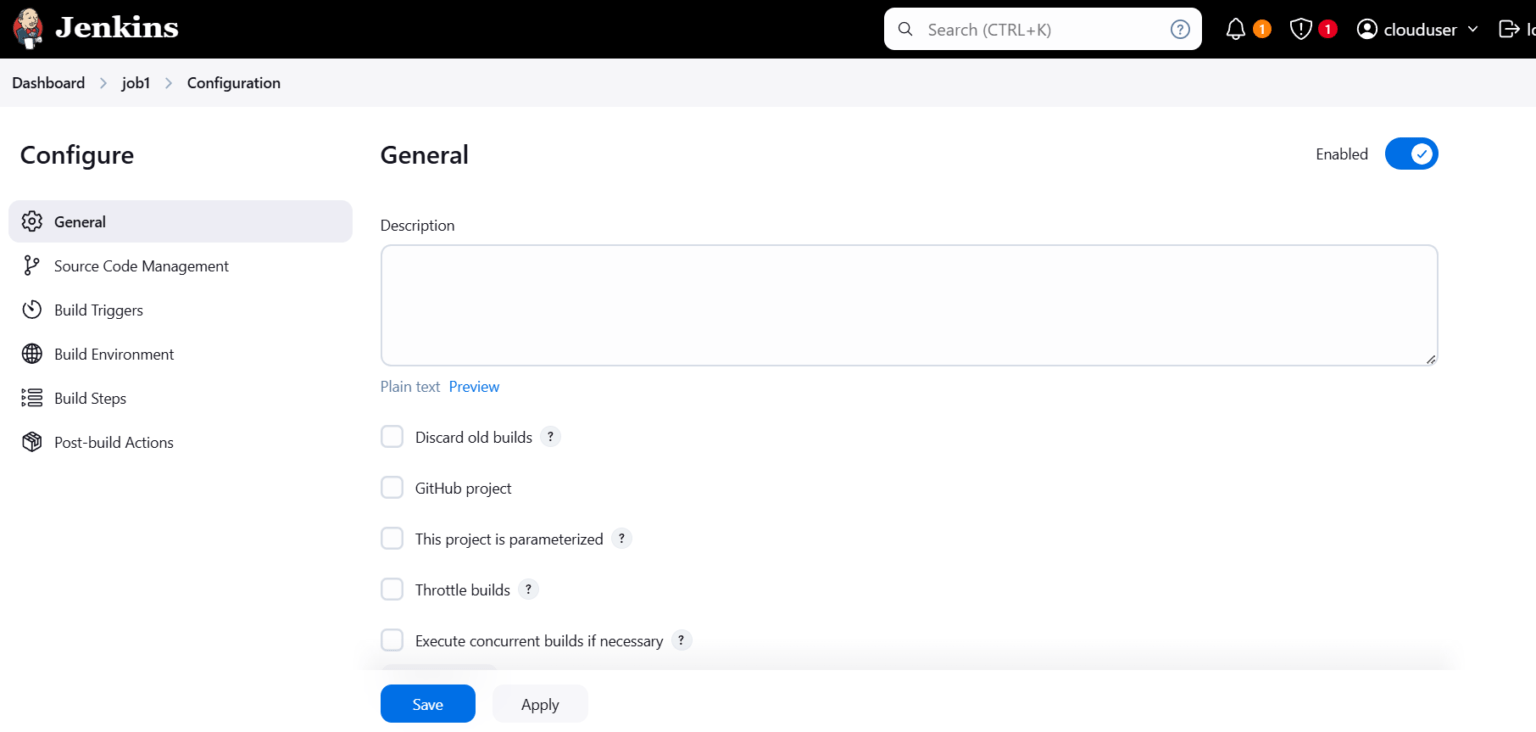The height and width of the screenshot is (732, 1536).
Task: Click the Post-build Actions package icon
Action: pyautogui.click(x=31, y=441)
